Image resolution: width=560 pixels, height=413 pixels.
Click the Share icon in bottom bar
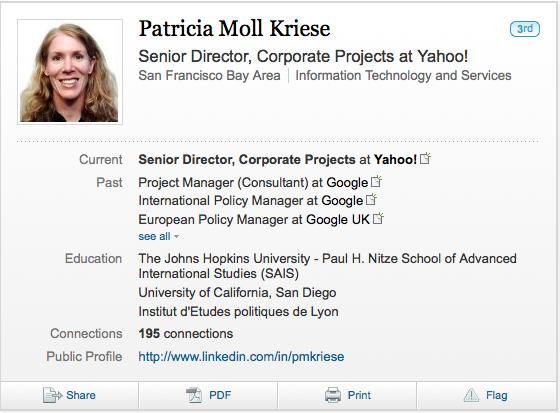pos(52,395)
